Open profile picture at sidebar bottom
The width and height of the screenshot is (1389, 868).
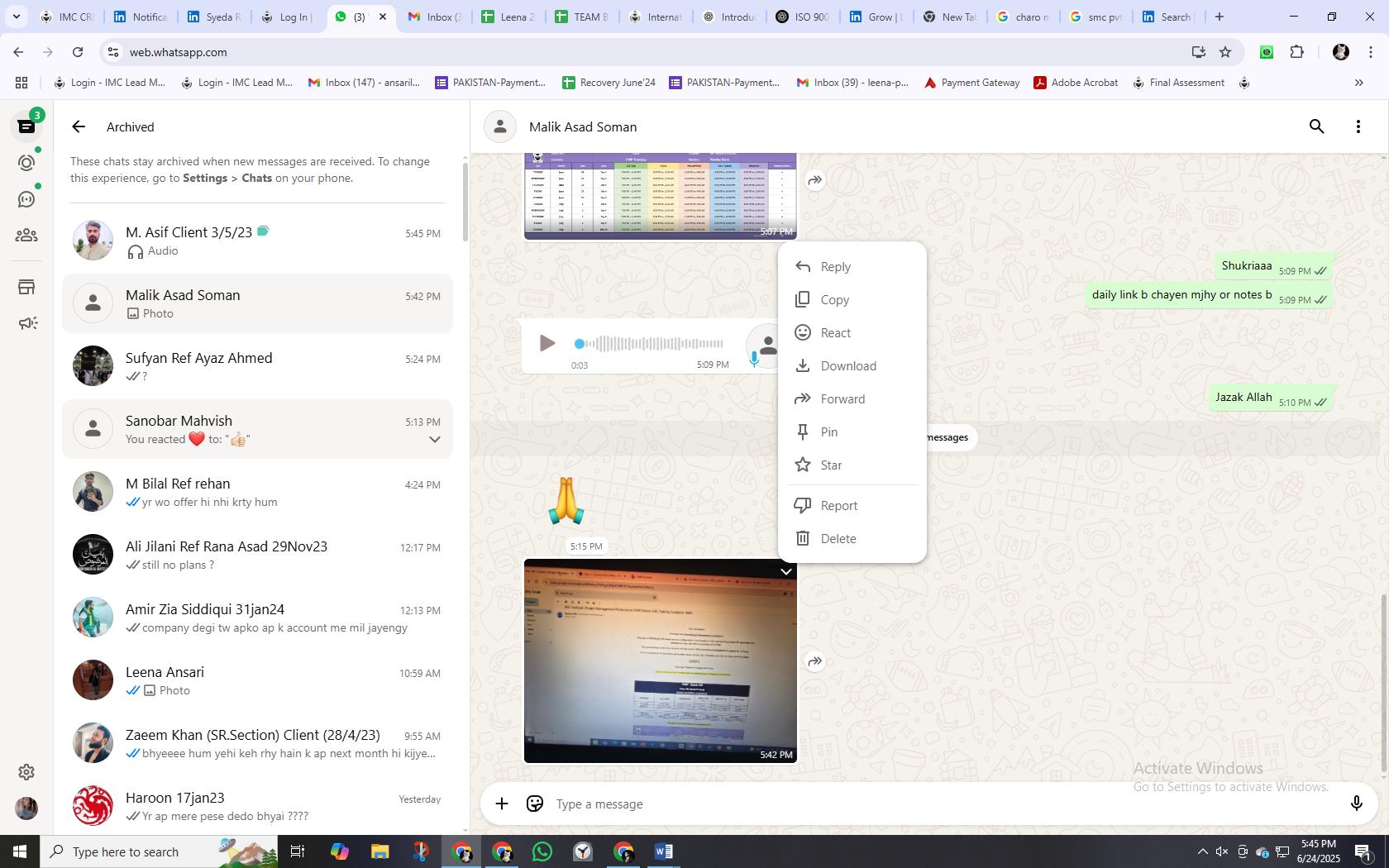pyautogui.click(x=26, y=808)
